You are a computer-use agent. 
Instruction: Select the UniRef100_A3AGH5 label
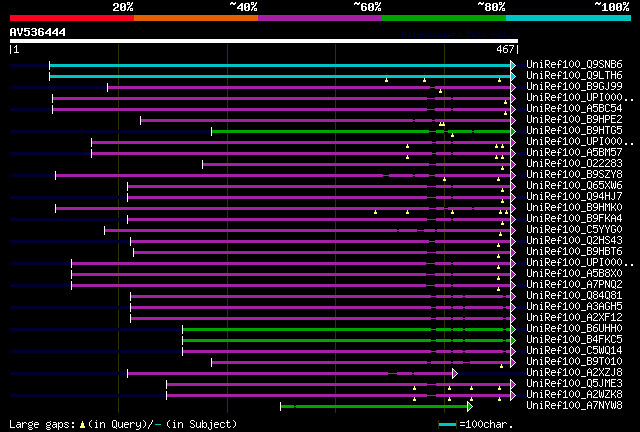pyautogui.click(x=574, y=307)
